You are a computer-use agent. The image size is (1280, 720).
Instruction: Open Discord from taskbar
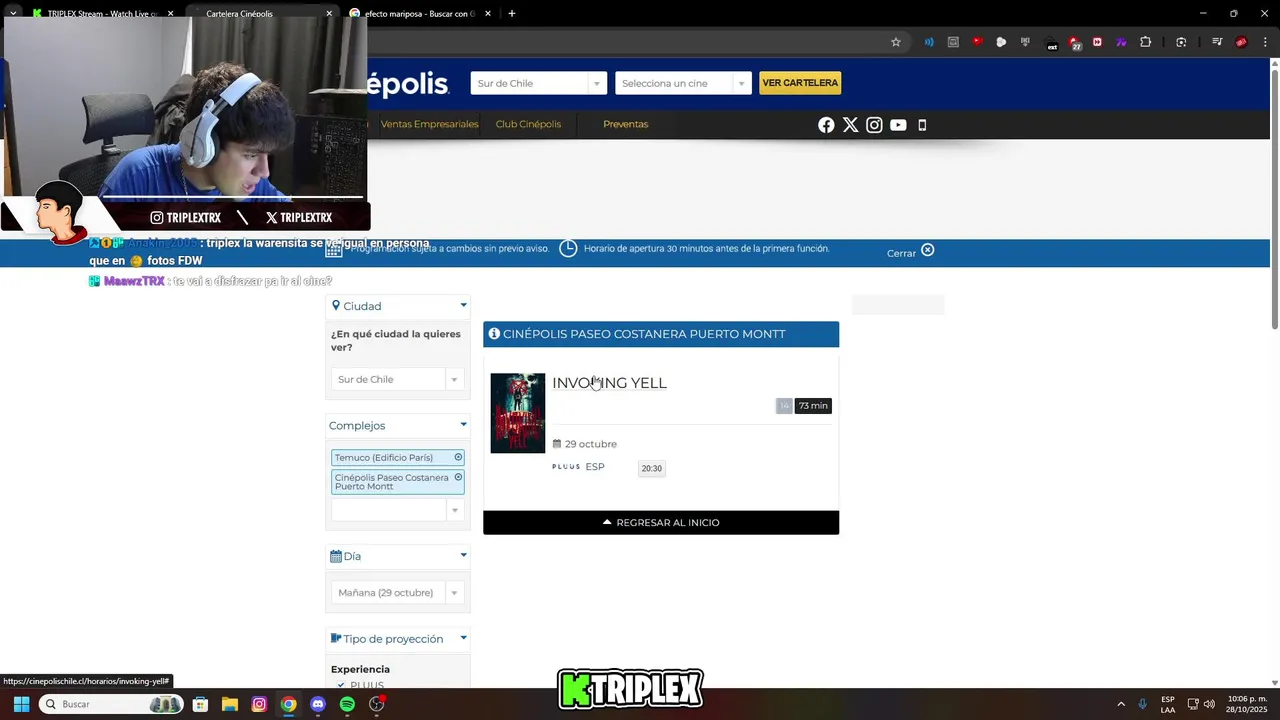click(x=318, y=704)
